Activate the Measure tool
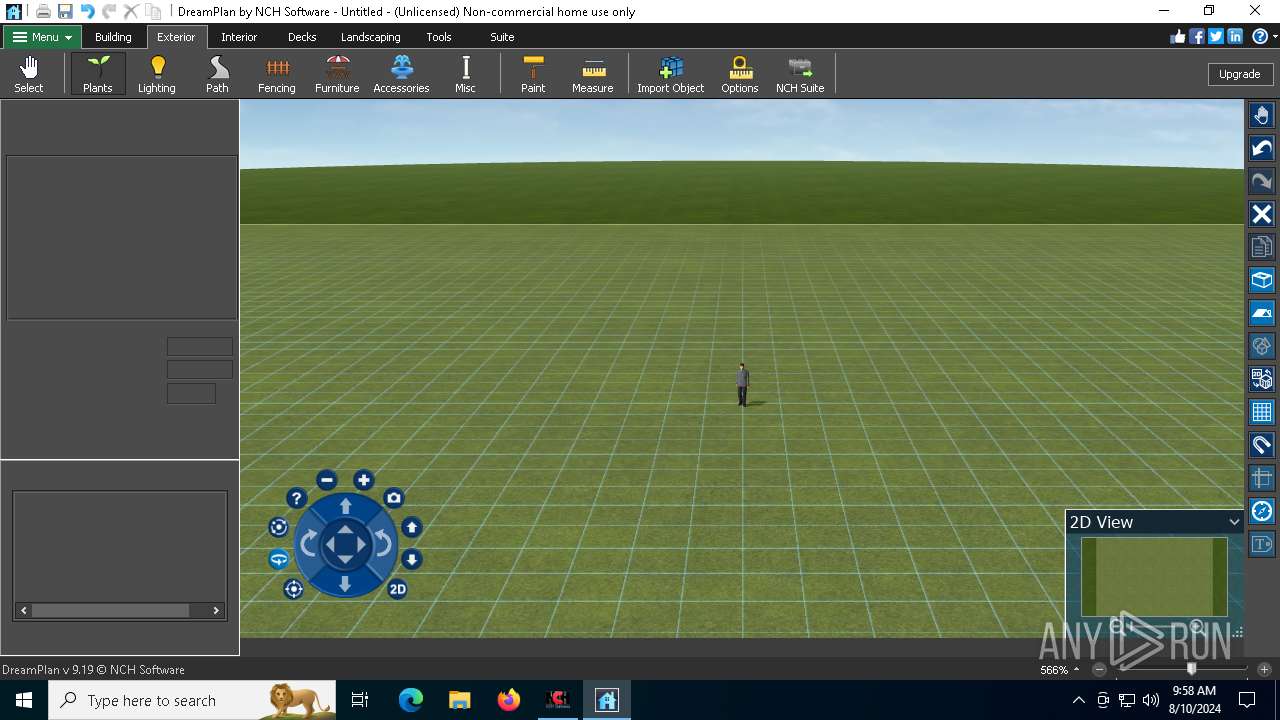 pos(593,74)
